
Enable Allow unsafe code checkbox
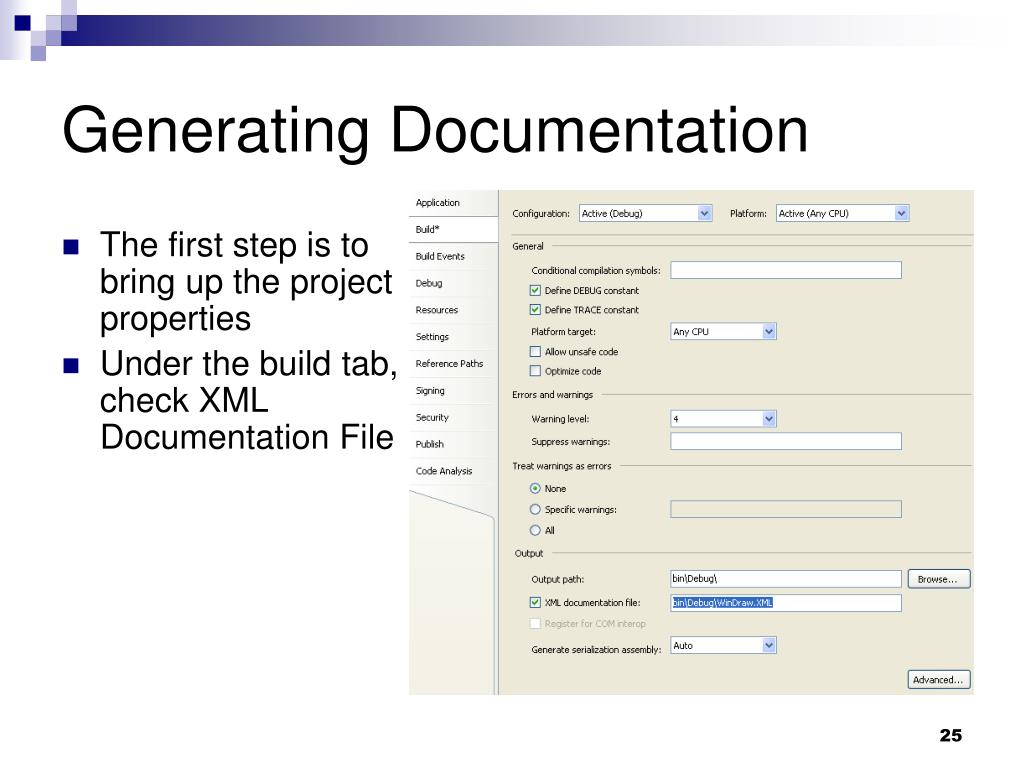[535, 352]
